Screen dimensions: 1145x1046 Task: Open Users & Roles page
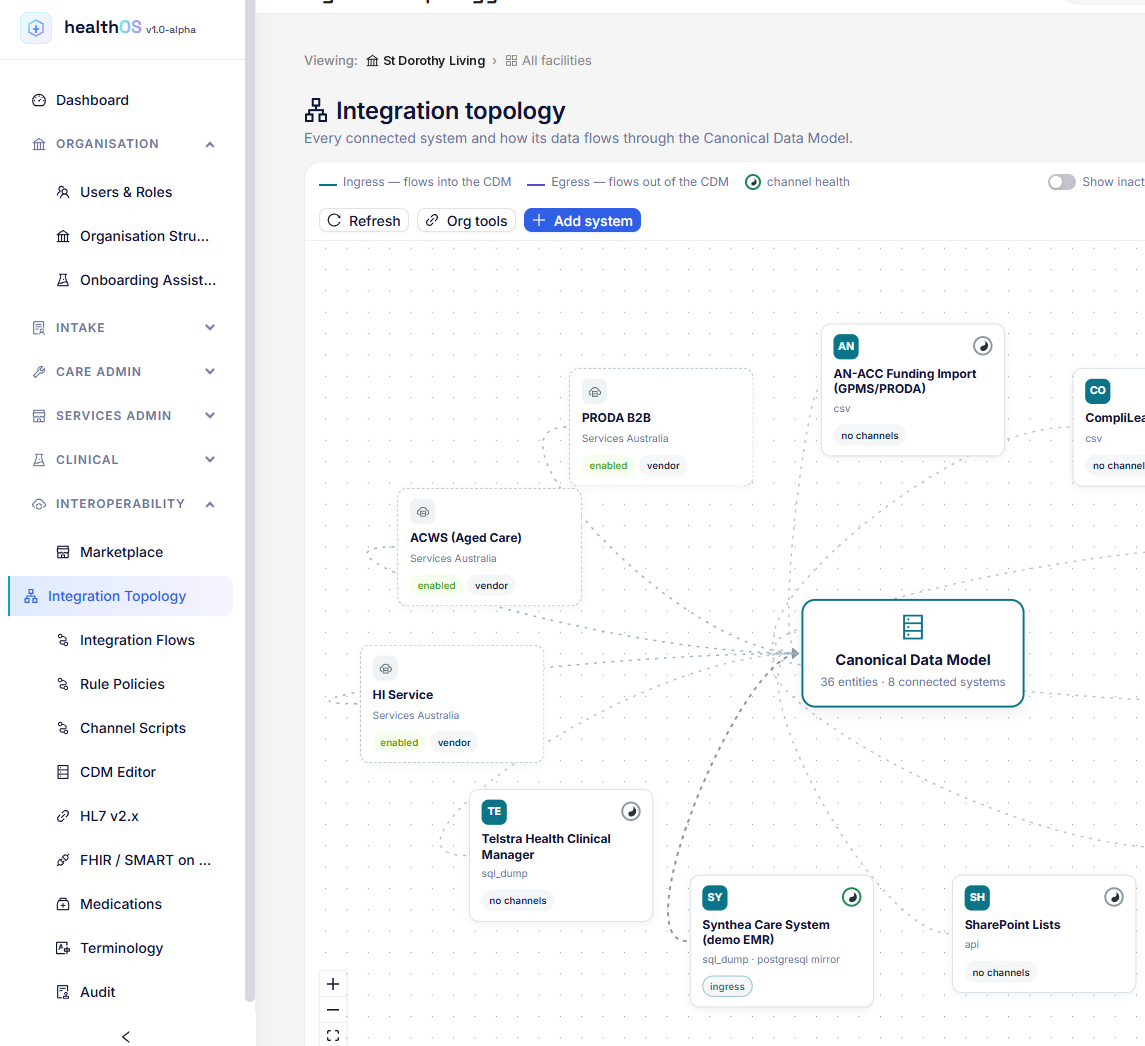pyautogui.click(x=126, y=192)
